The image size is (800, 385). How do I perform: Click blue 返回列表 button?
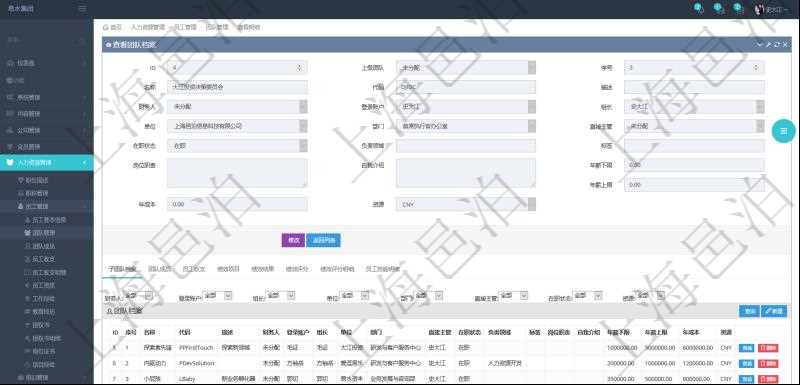(x=323, y=240)
